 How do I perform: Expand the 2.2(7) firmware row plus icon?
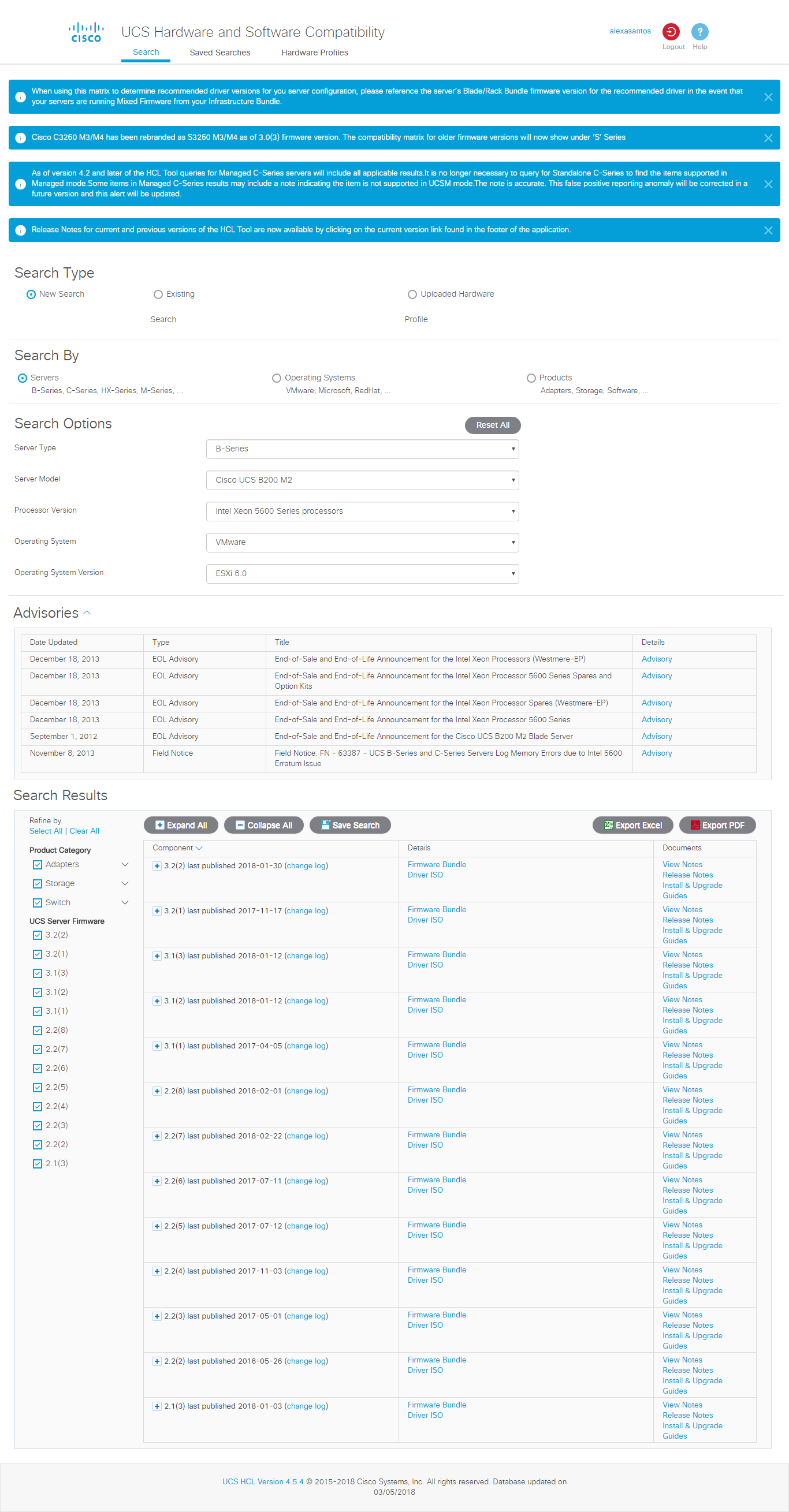click(x=157, y=1136)
